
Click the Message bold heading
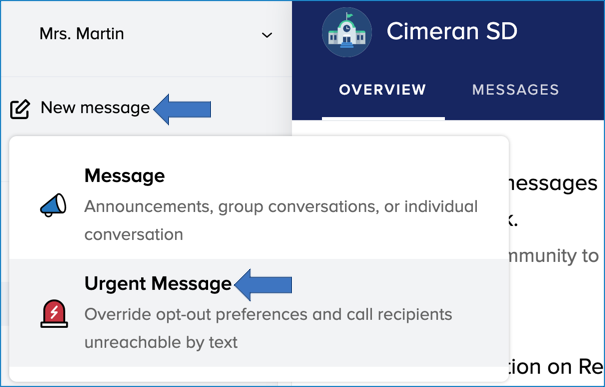(x=125, y=176)
